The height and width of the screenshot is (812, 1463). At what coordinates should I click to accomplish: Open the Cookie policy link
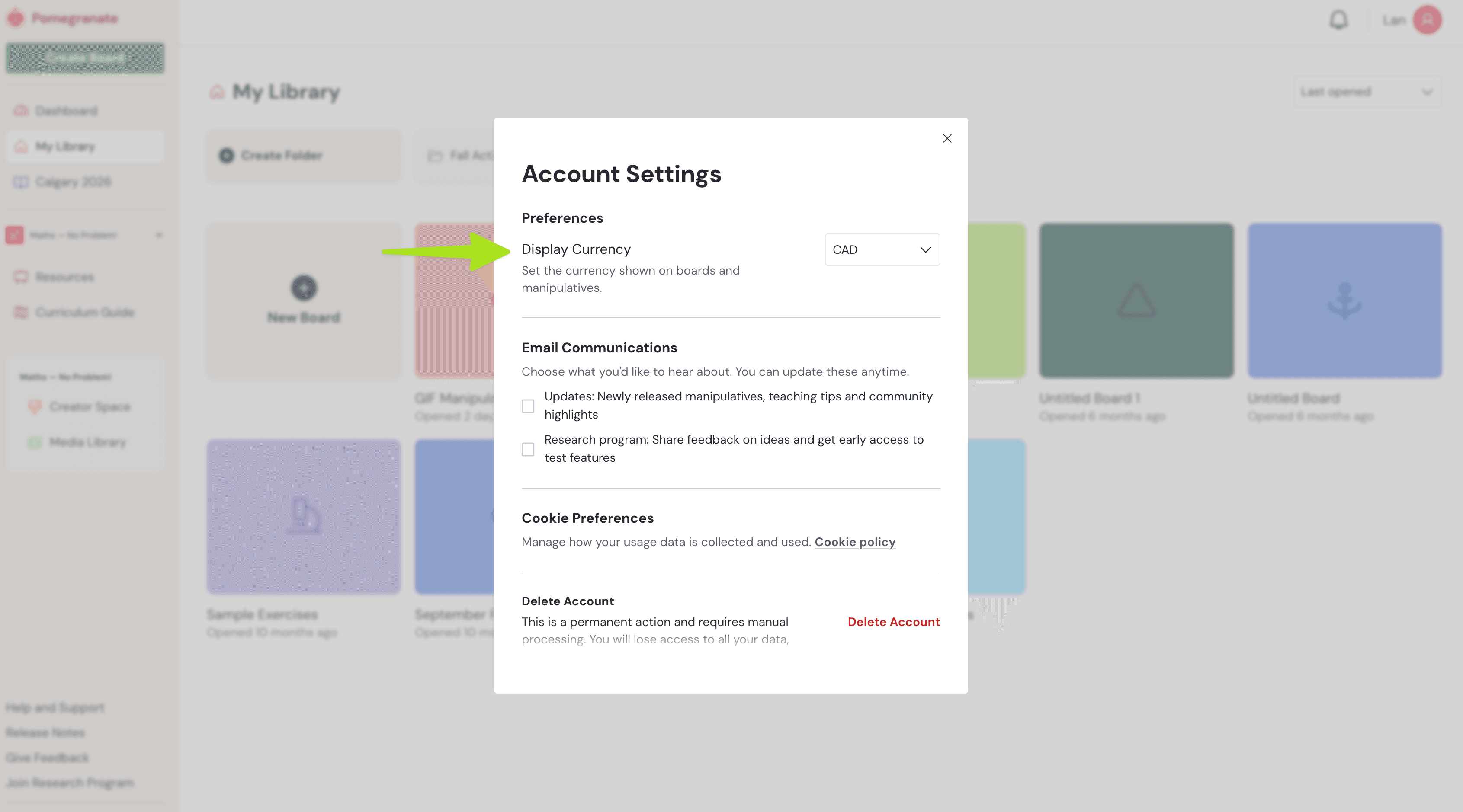(855, 542)
